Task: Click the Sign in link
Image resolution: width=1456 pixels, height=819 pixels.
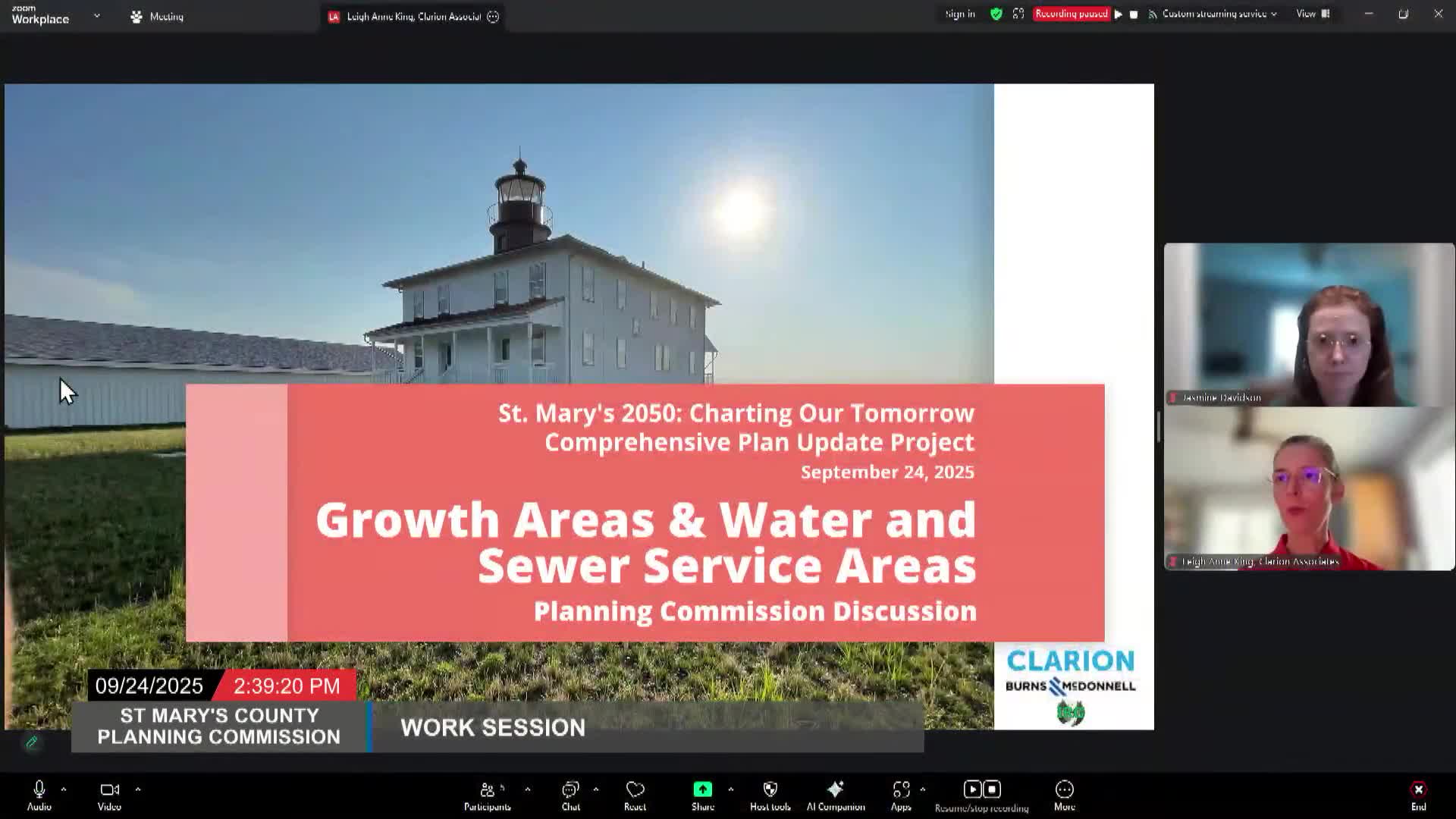Action: coord(959,14)
